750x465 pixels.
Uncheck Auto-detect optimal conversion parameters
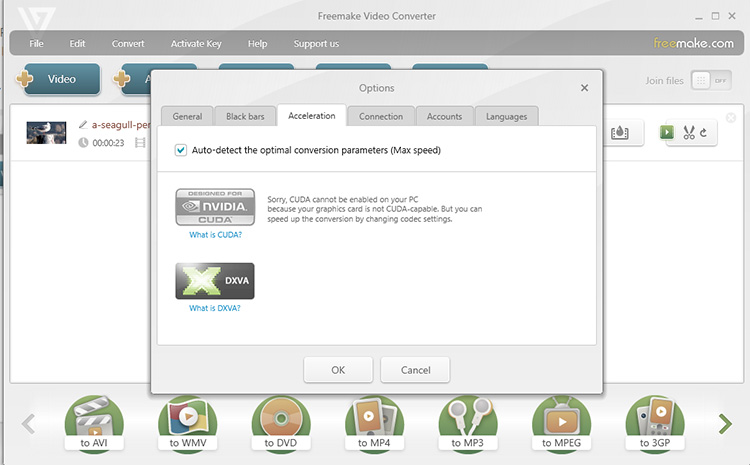coord(181,150)
